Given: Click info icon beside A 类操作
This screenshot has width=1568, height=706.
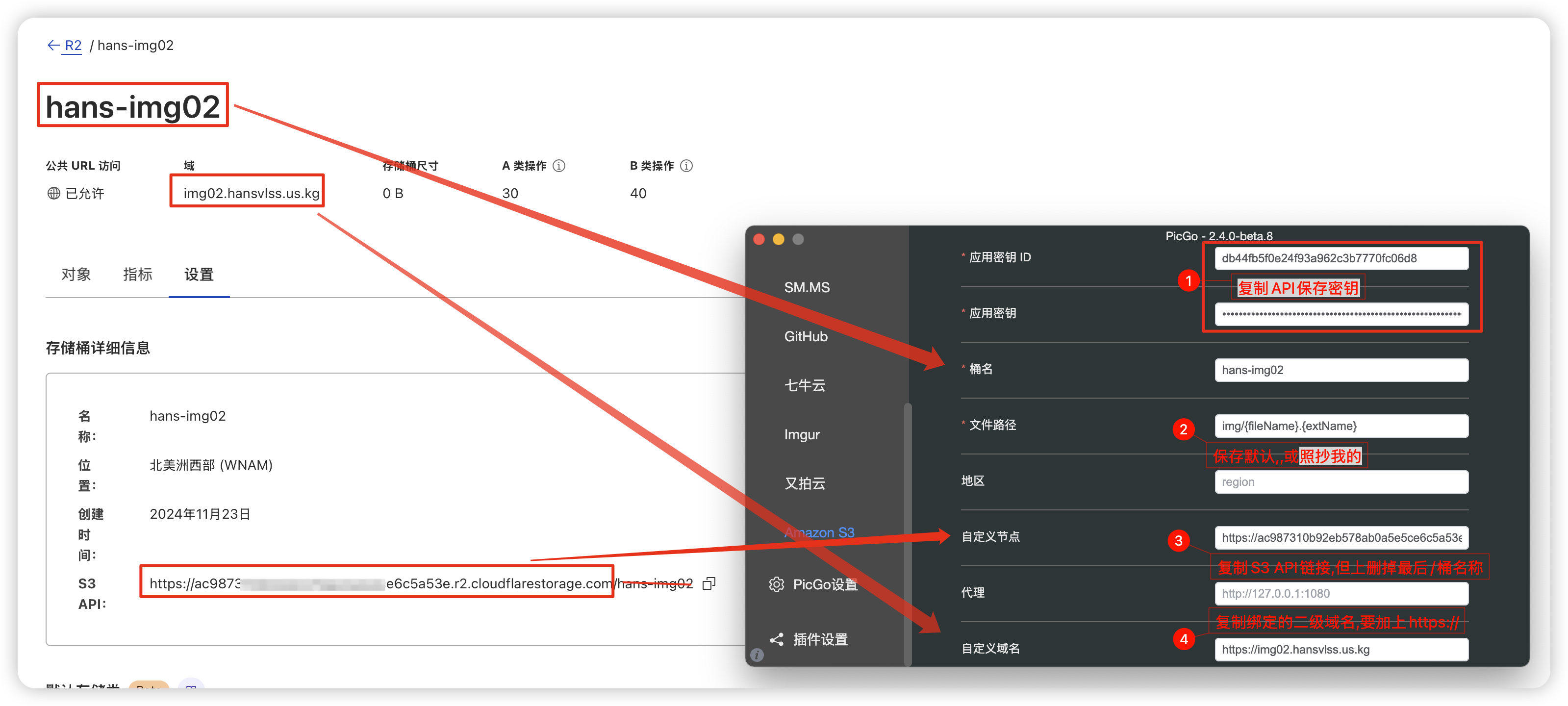Looking at the screenshot, I should coord(559,166).
